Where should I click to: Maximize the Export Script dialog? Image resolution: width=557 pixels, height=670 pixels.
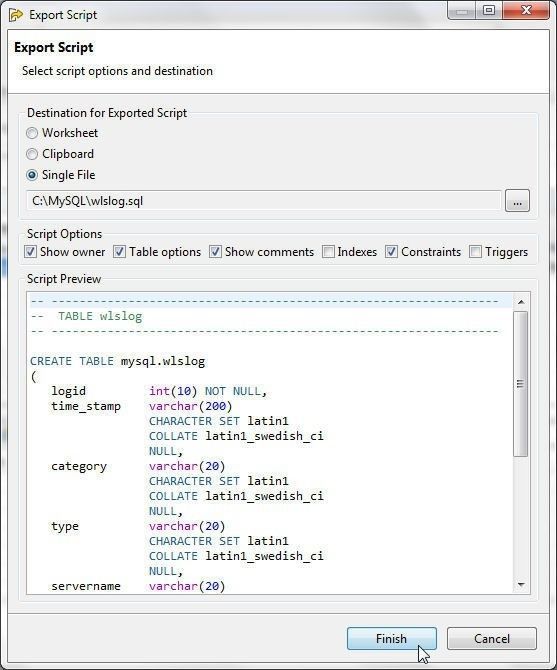[x=489, y=10]
